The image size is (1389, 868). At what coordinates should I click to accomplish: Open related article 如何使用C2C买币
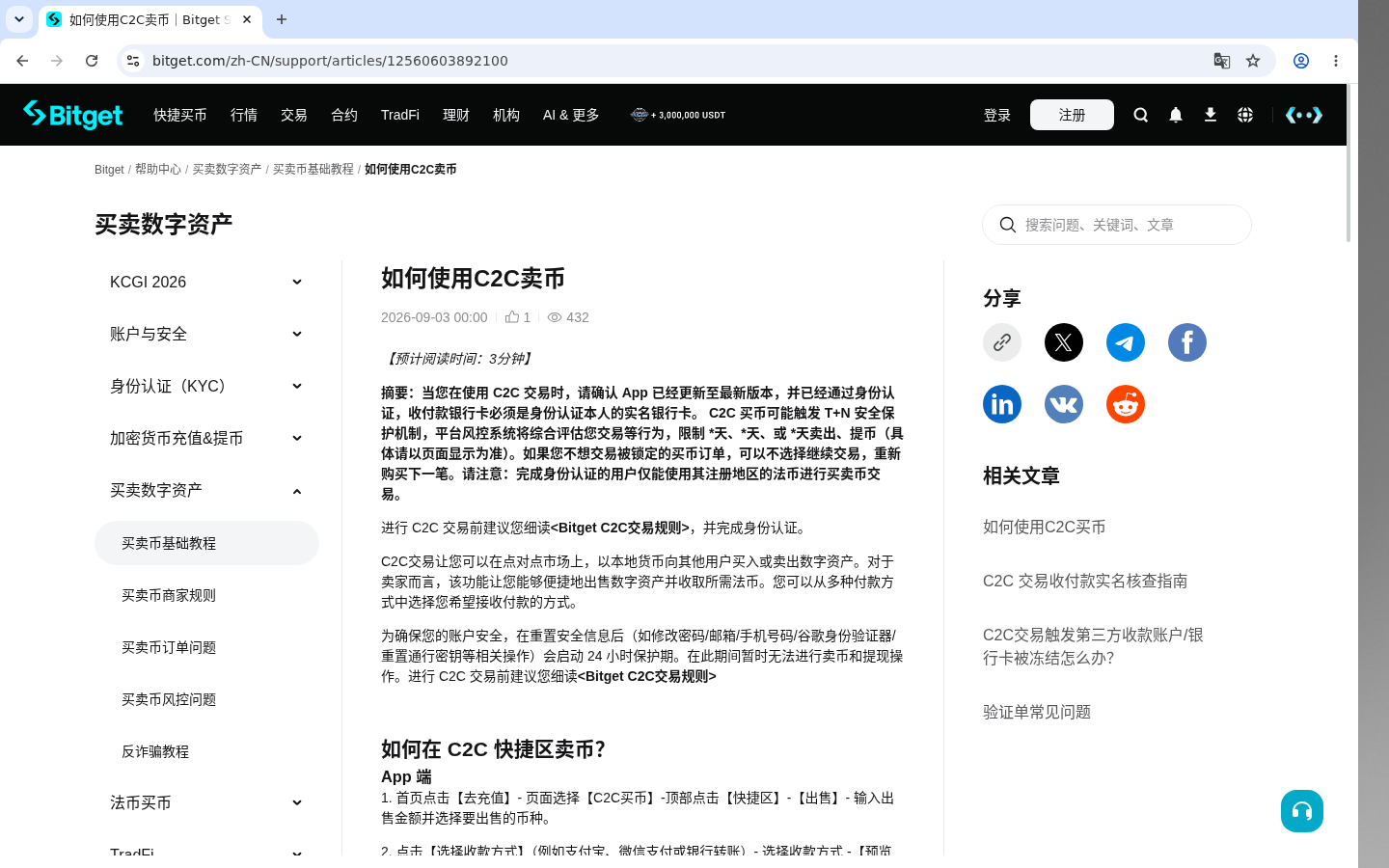tap(1045, 527)
